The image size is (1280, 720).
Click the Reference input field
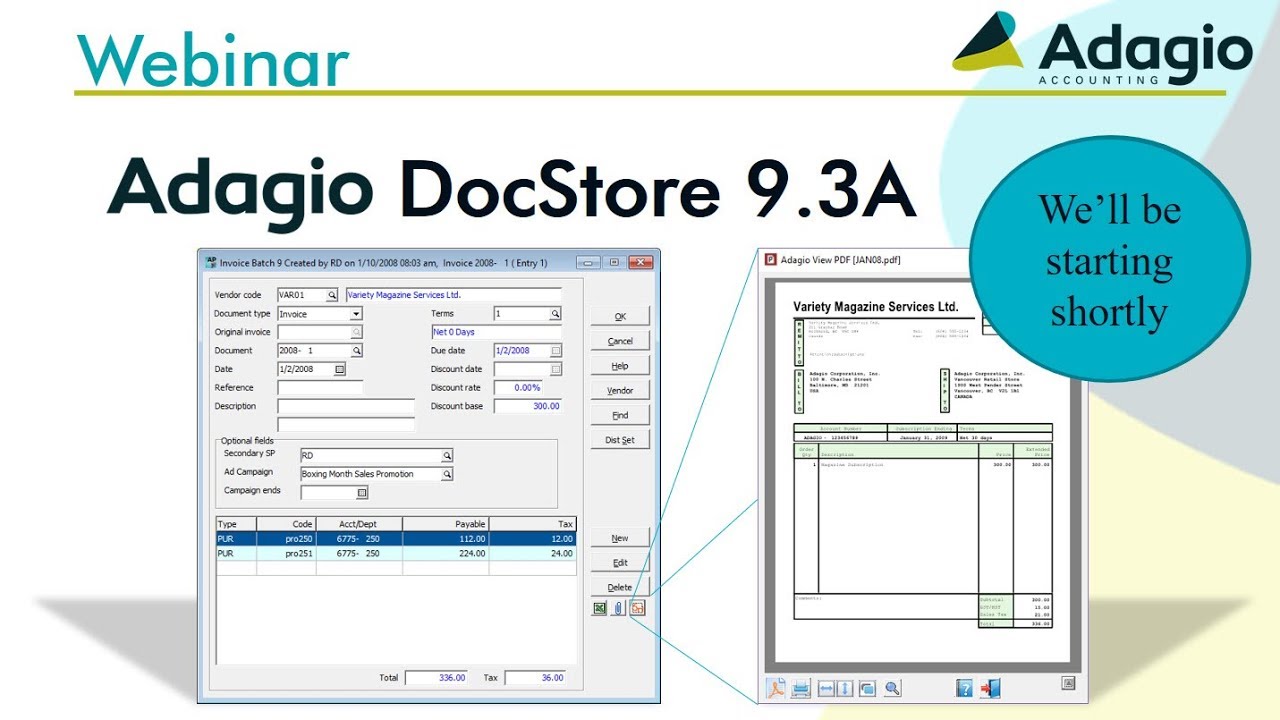(x=320, y=388)
